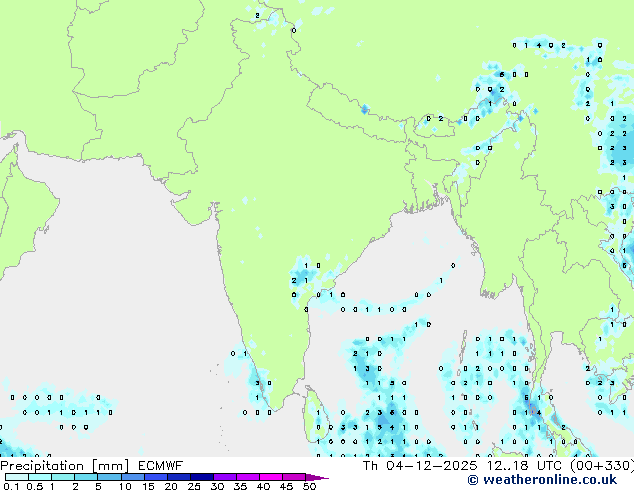634x490 pixels.
Task: Click the "35" legend scale label
Action: pos(240,486)
